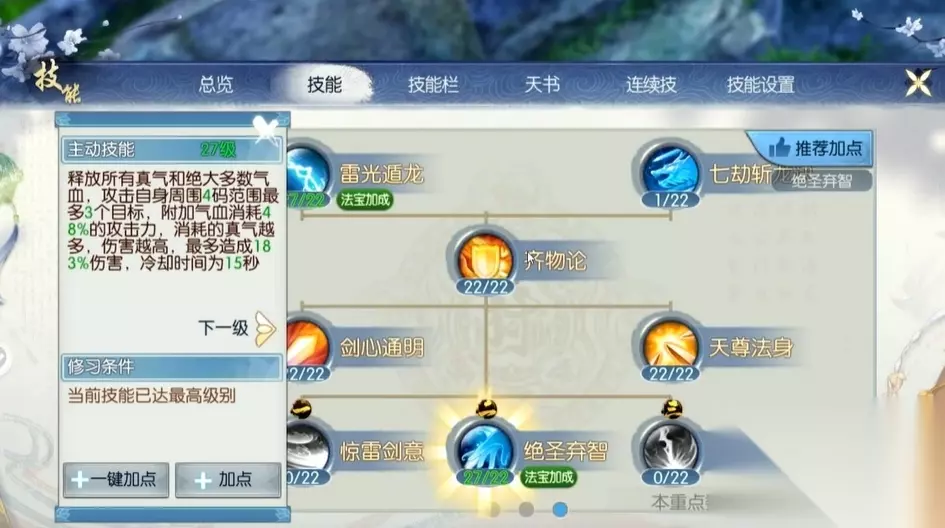Select the 七劫斩龙 skill icon
The image size is (945, 528).
click(x=670, y=171)
